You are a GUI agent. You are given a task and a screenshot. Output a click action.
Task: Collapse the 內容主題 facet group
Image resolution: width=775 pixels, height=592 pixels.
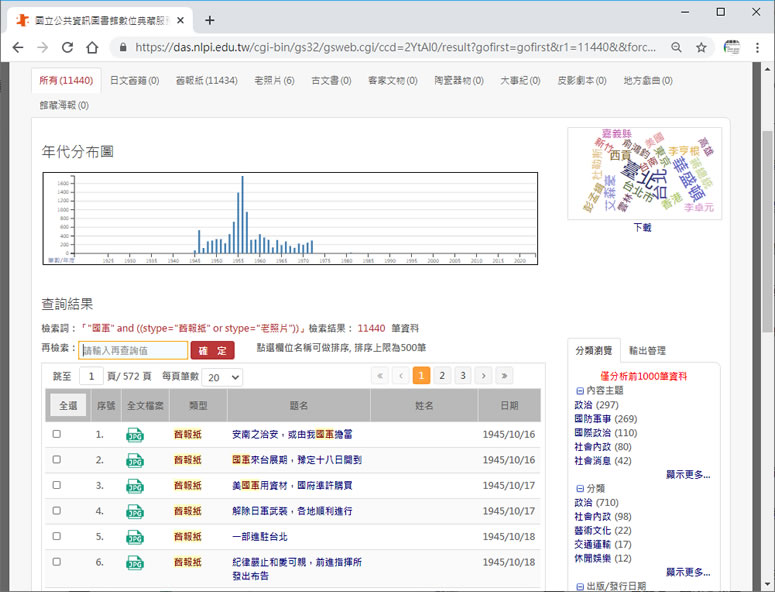[x=580, y=391]
